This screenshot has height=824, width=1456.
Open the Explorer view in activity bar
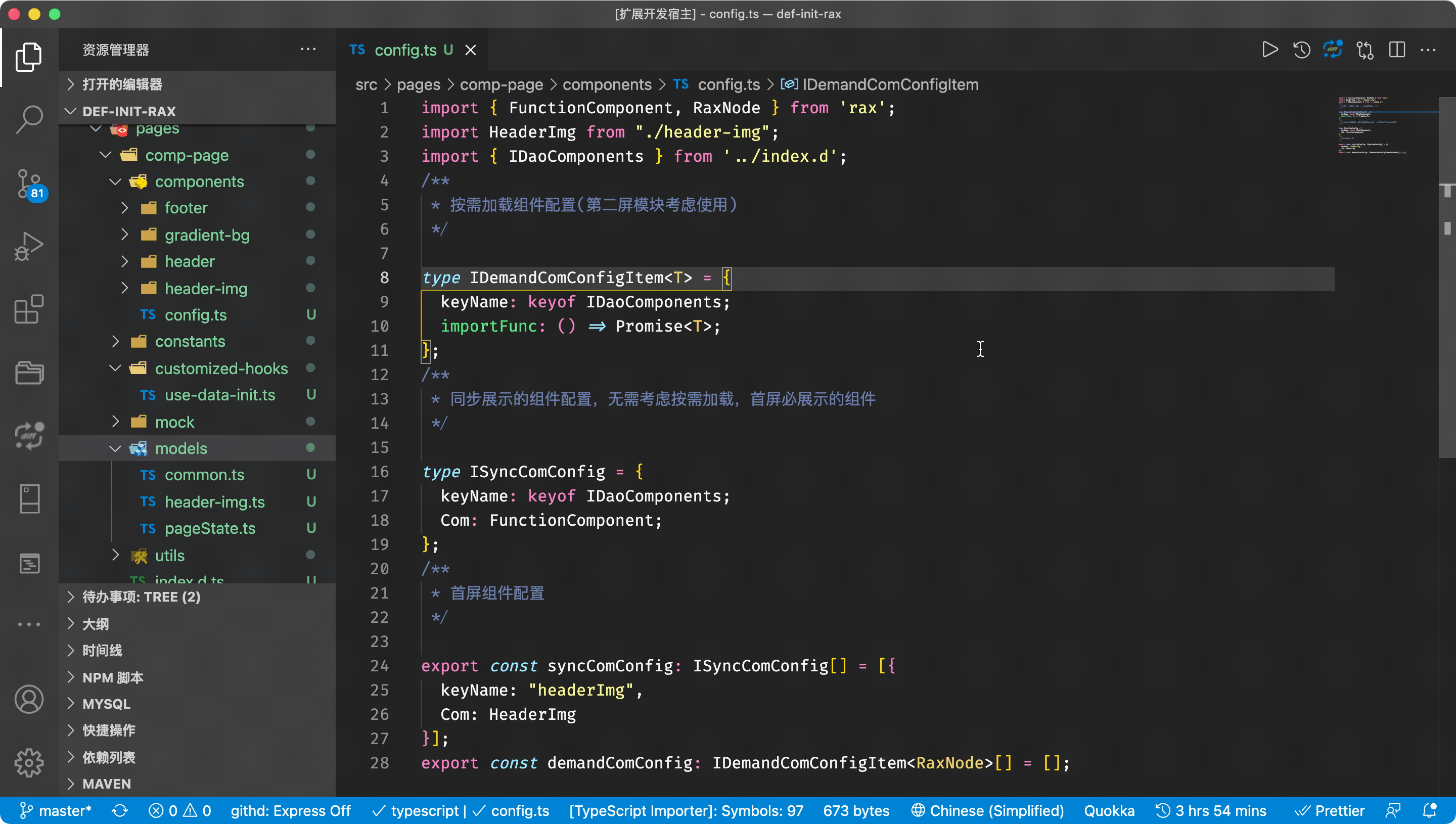tap(29, 57)
